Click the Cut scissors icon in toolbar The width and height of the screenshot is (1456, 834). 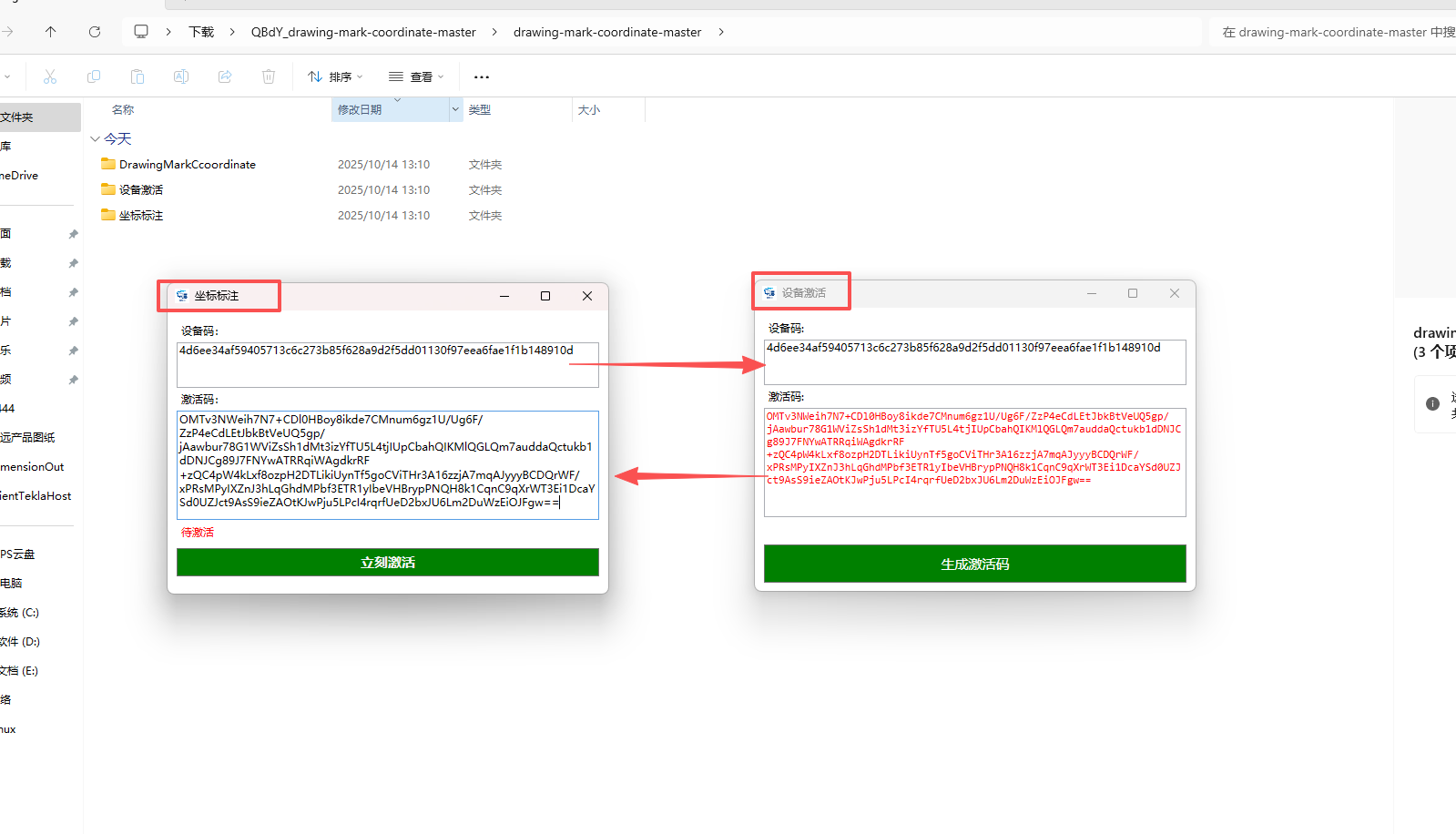(x=50, y=77)
